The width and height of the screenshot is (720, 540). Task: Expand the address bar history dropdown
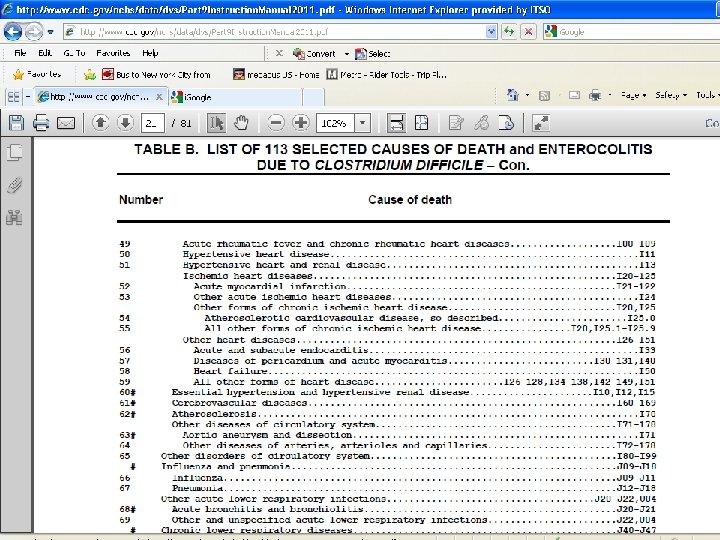(x=491, y=32)
